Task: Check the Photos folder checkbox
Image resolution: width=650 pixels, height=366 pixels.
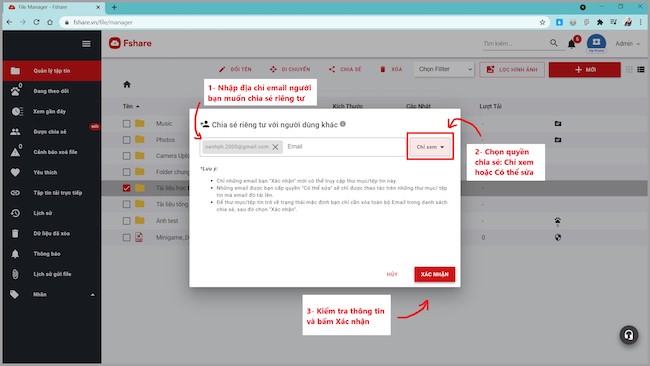Action: point(126,140)
